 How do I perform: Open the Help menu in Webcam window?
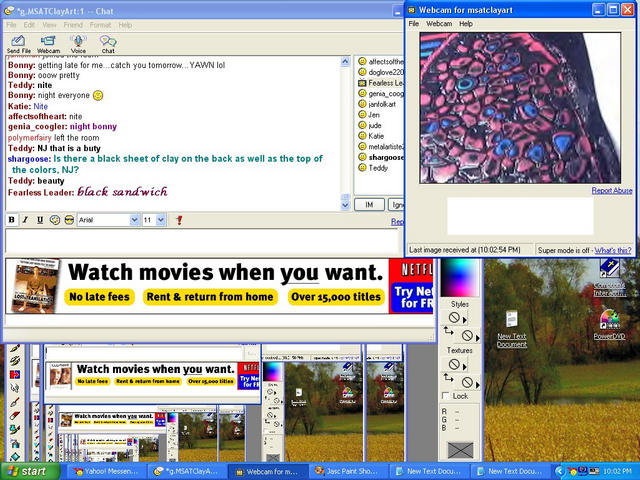tap(466, 24)
